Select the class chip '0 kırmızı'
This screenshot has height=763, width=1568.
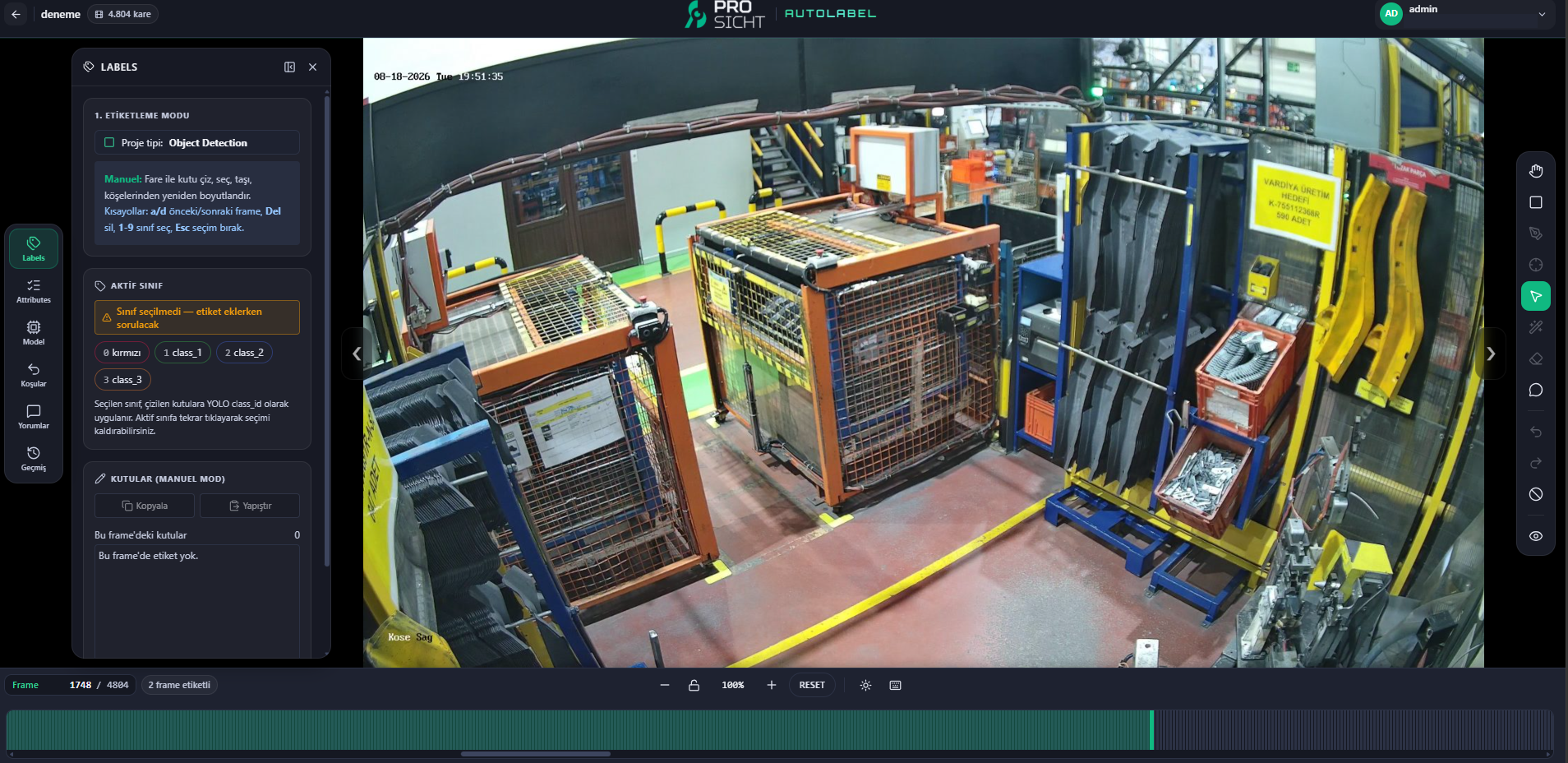[x=122, y=353]
